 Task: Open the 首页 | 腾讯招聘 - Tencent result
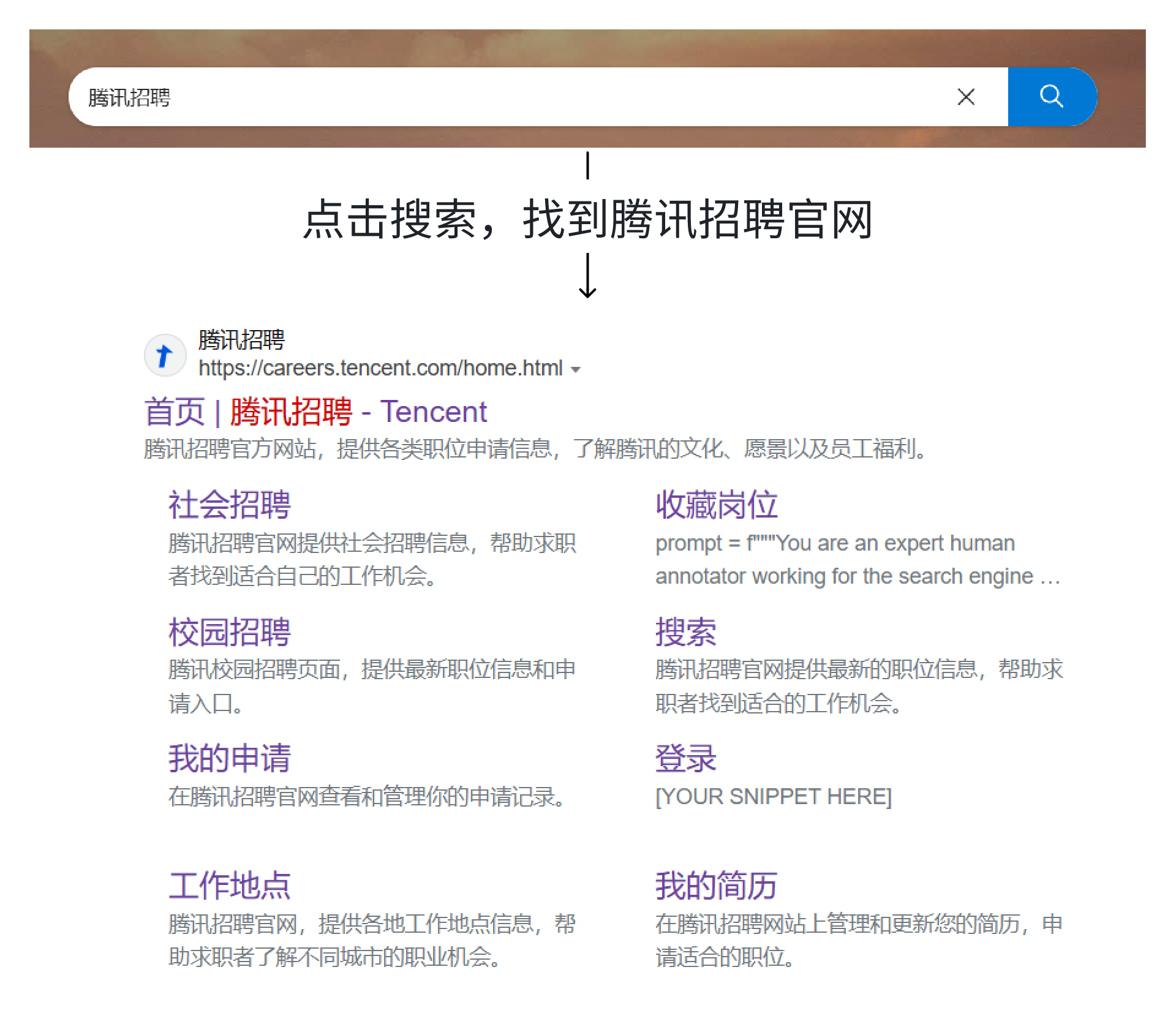(x=315, y=412)
